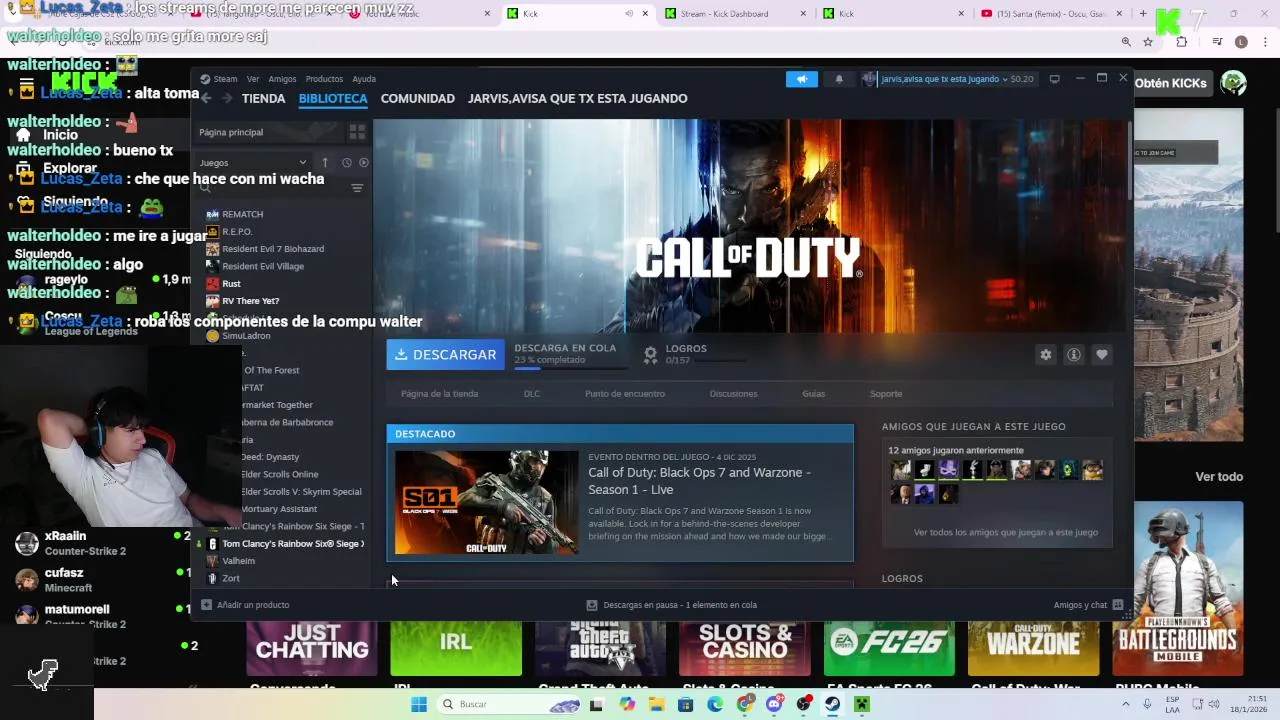The image size is (1280, 720).
Task: Open Ayuda menu in Steam
Action: [364, 79]
